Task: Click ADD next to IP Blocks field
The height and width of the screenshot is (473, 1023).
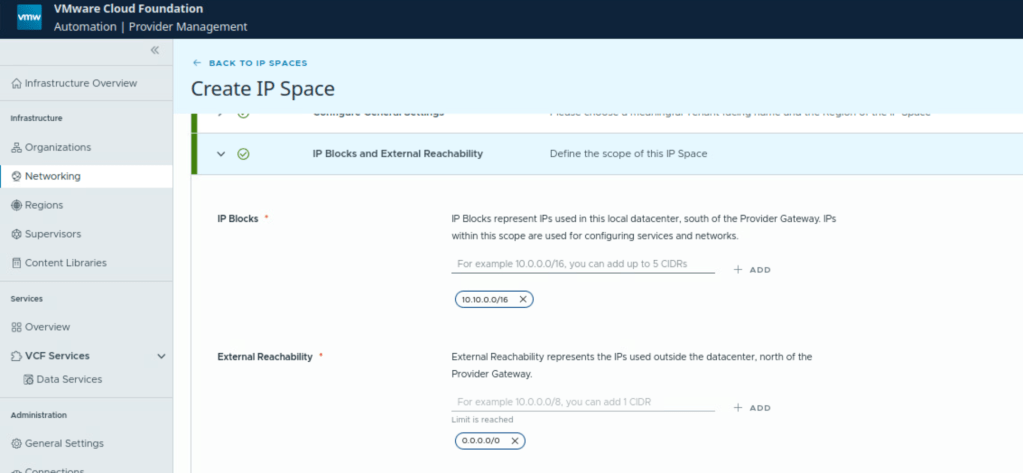Action: (752, 270)
